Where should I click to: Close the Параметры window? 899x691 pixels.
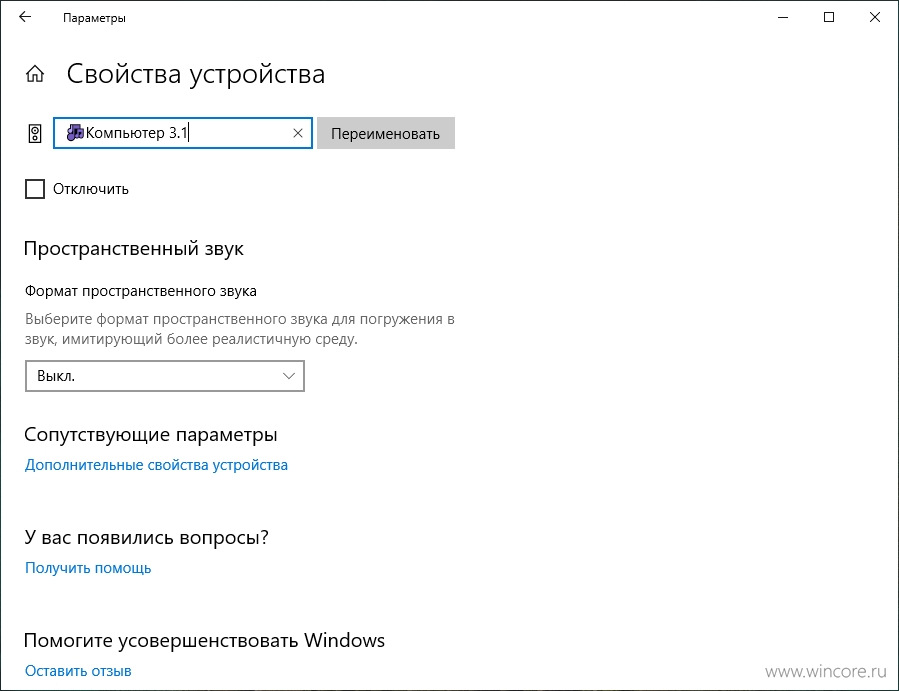tap(875, 17)
